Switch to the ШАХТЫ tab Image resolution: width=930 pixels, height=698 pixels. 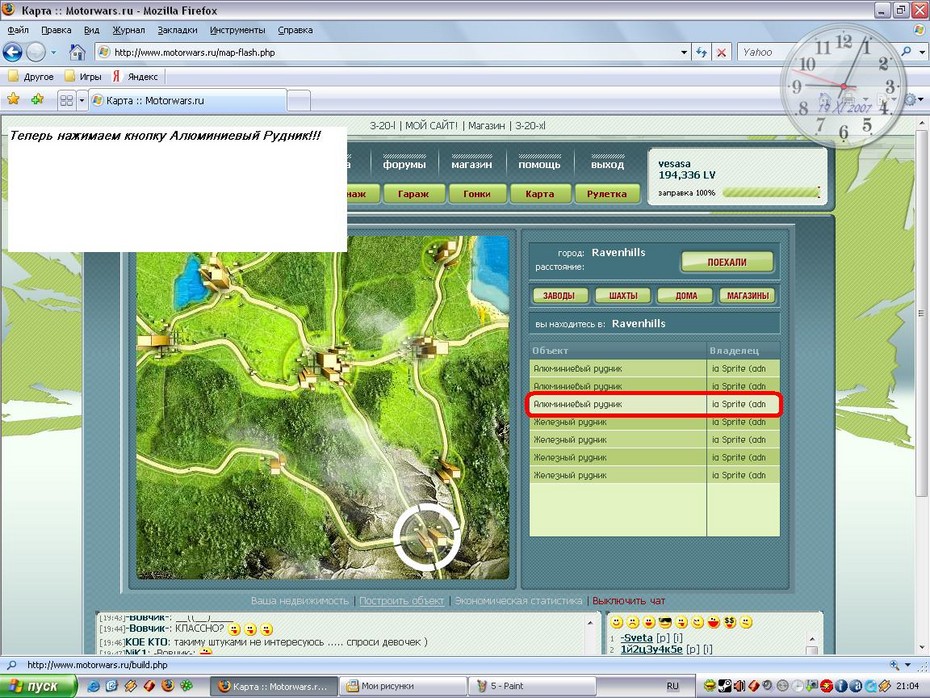pos(623,295)
